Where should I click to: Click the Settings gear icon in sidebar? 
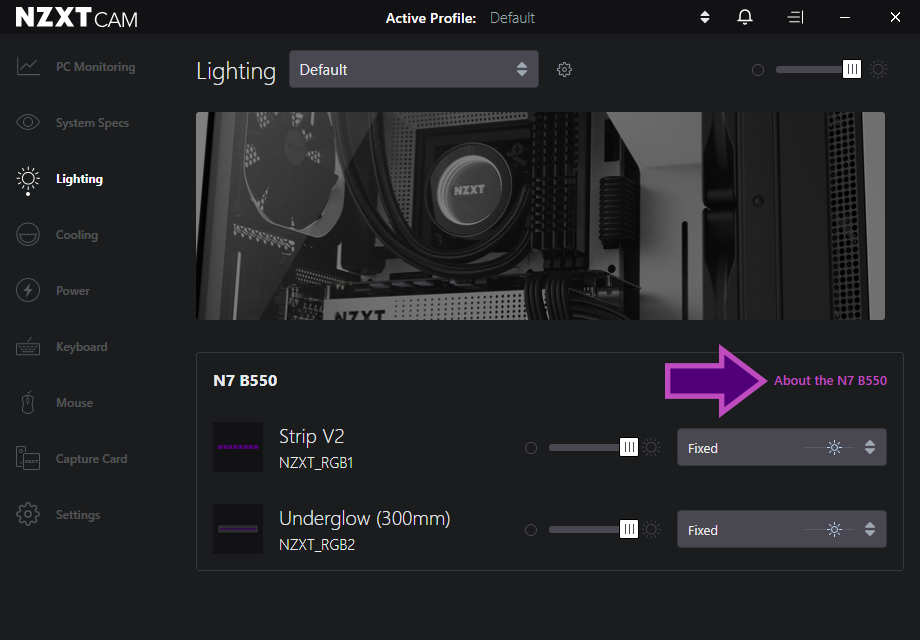click(x=28, y=514)
